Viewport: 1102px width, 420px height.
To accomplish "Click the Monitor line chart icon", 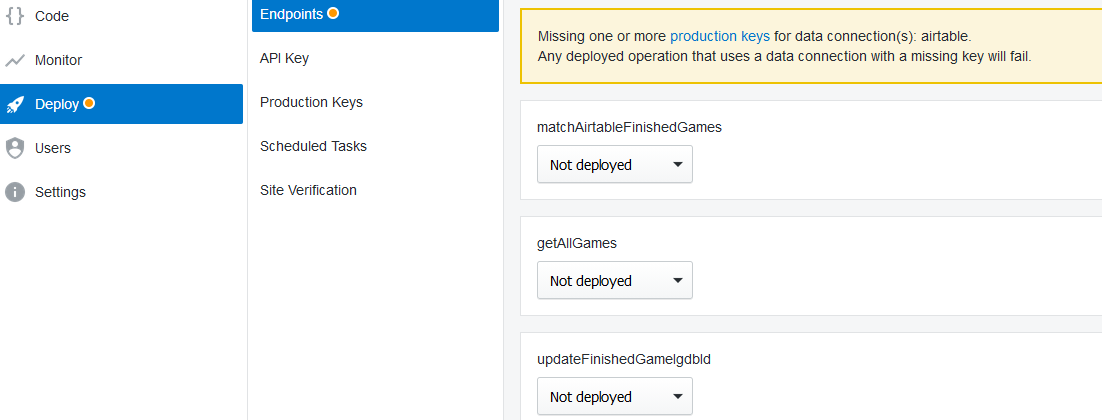I will (x=15, y=60).
